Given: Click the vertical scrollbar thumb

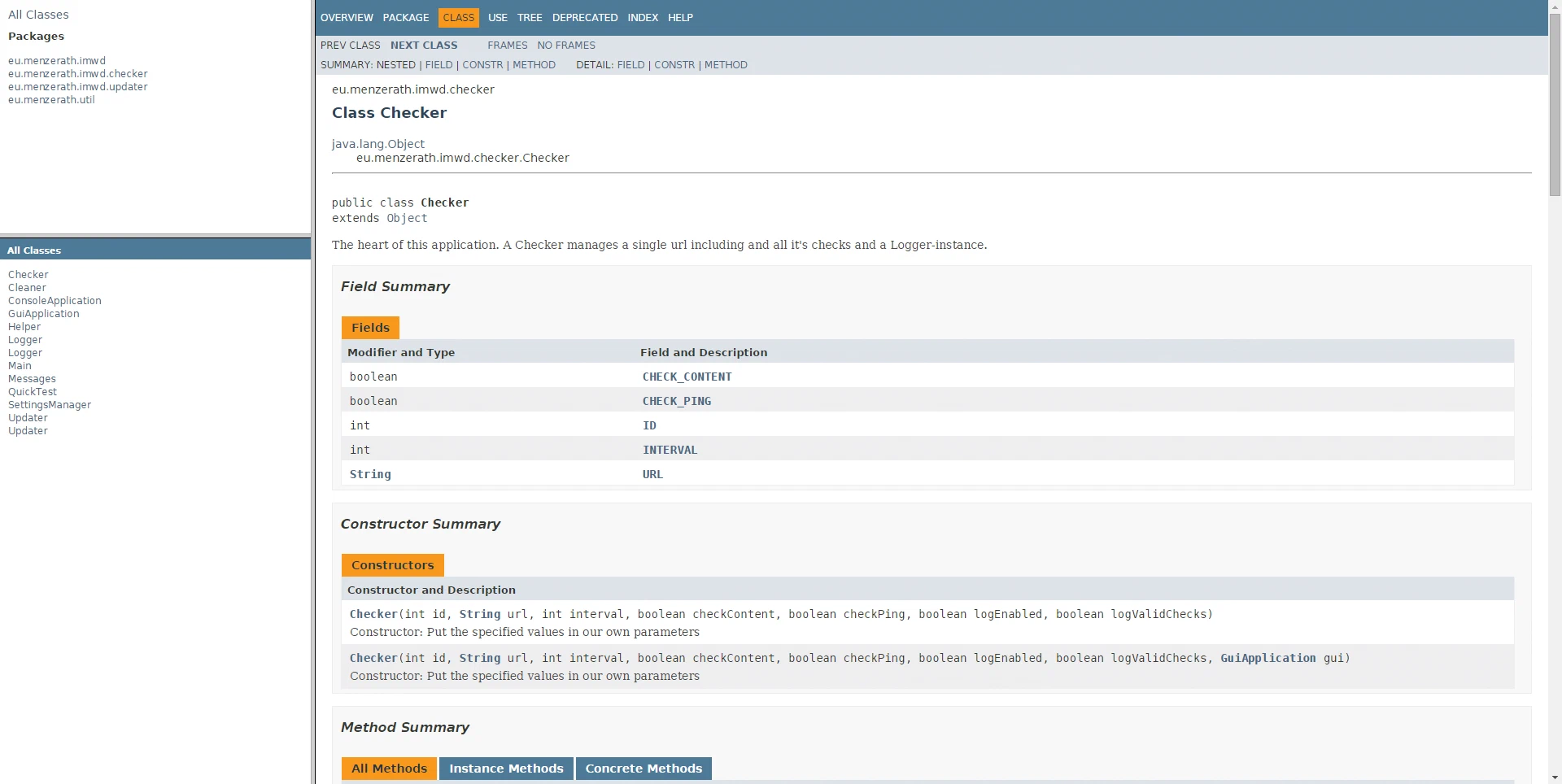Looking at the screenshot, I should [1555, 104].
